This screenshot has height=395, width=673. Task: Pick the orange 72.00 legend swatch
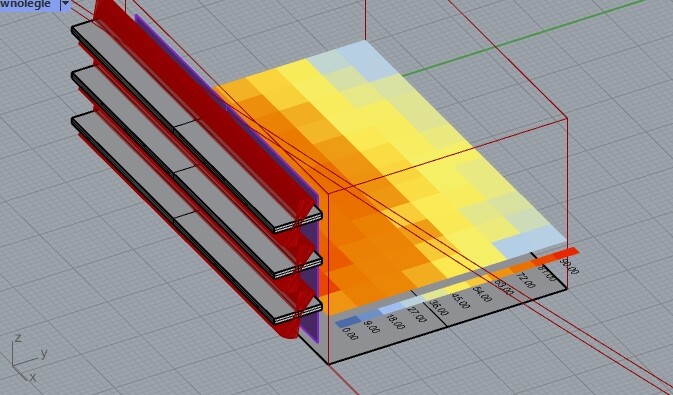point(521,269)
